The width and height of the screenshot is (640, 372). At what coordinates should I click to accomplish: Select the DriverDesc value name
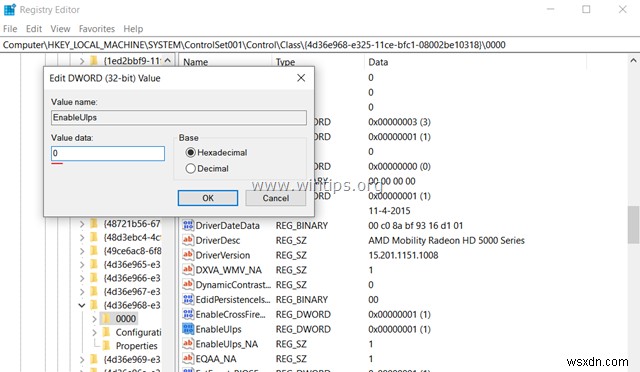tap(218, 240)
